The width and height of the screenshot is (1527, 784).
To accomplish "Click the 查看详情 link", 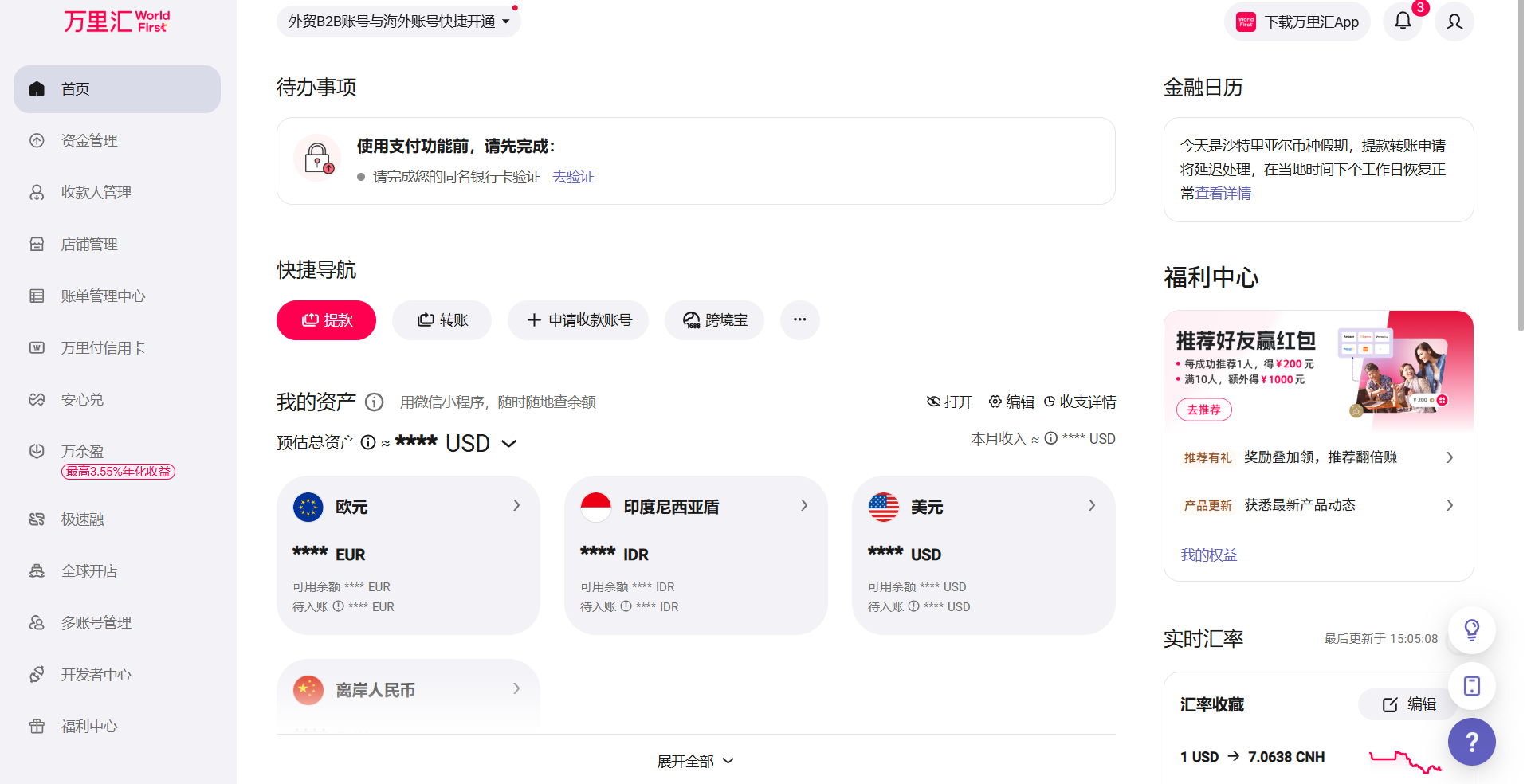I will click(1223, 194).
